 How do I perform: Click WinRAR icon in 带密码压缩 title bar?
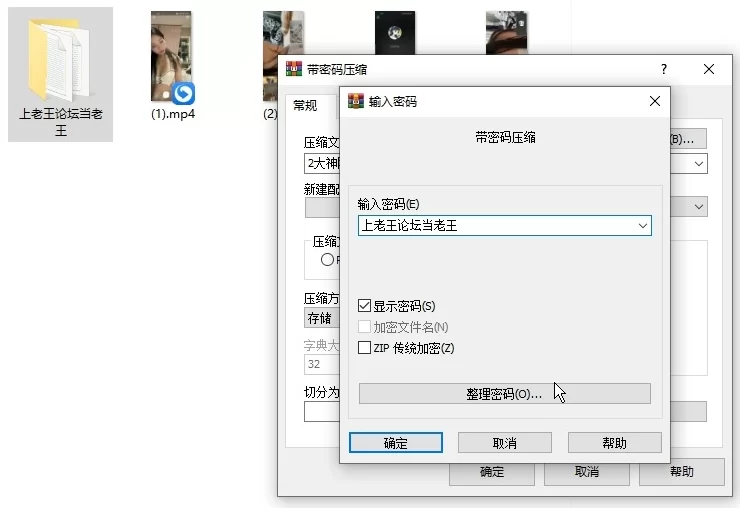pos(293,69)
